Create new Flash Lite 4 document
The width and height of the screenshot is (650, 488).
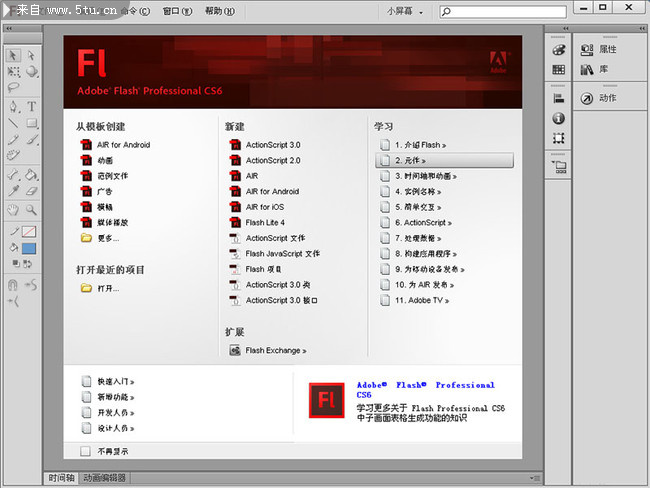[x=257, y=222]
